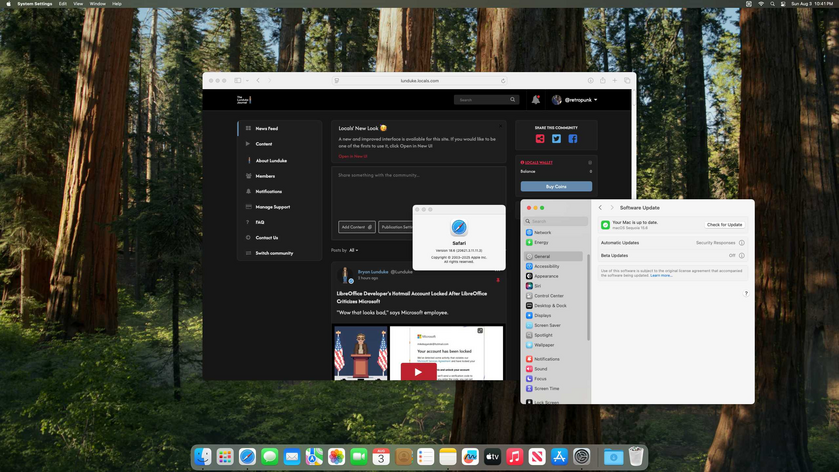Open Automatic Updates info icon
Screen dimensions: 839x472
(742, 243)
